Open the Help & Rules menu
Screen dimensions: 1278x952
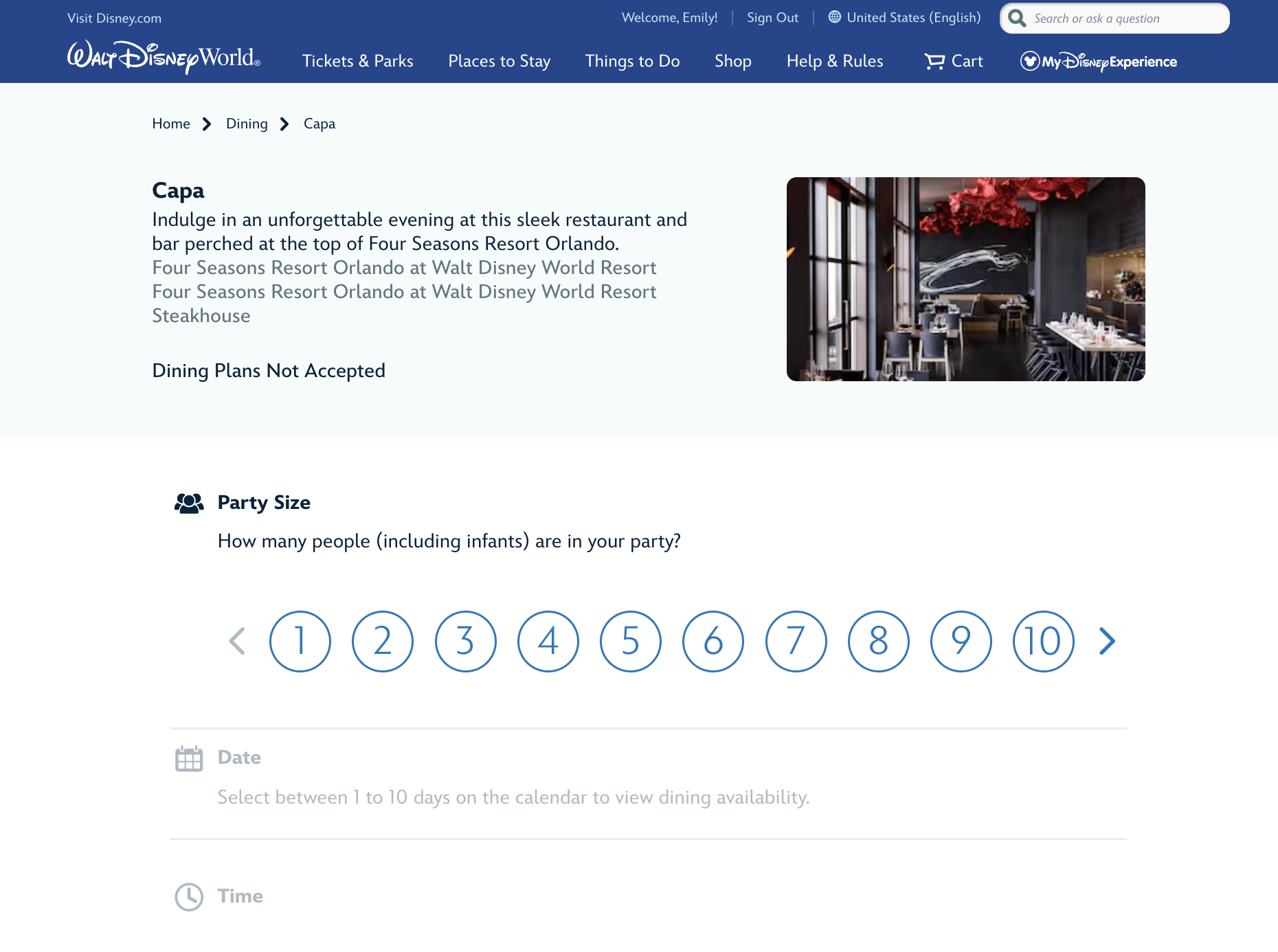click(x=835, y=61)
